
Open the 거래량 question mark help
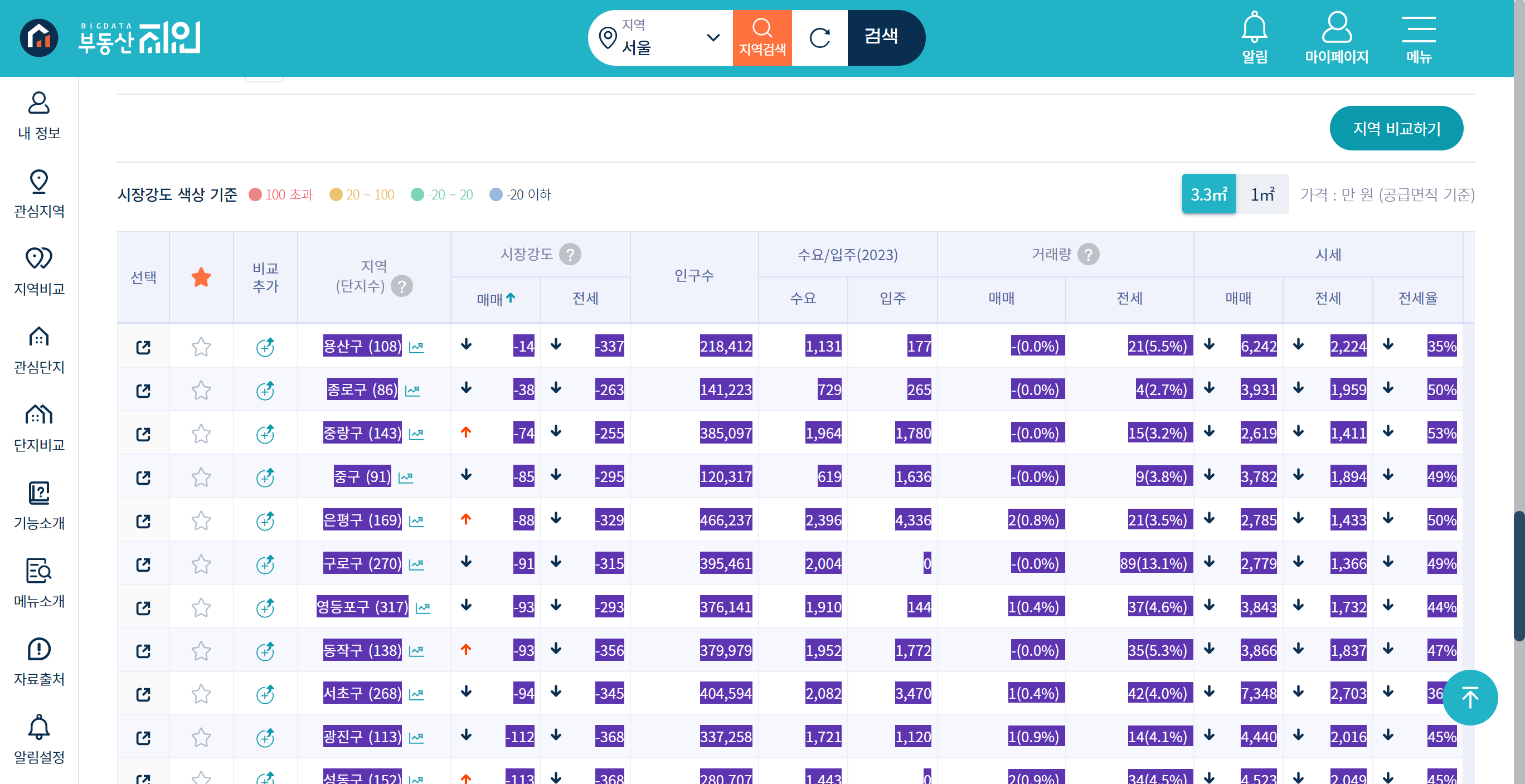click(1088, 255)
